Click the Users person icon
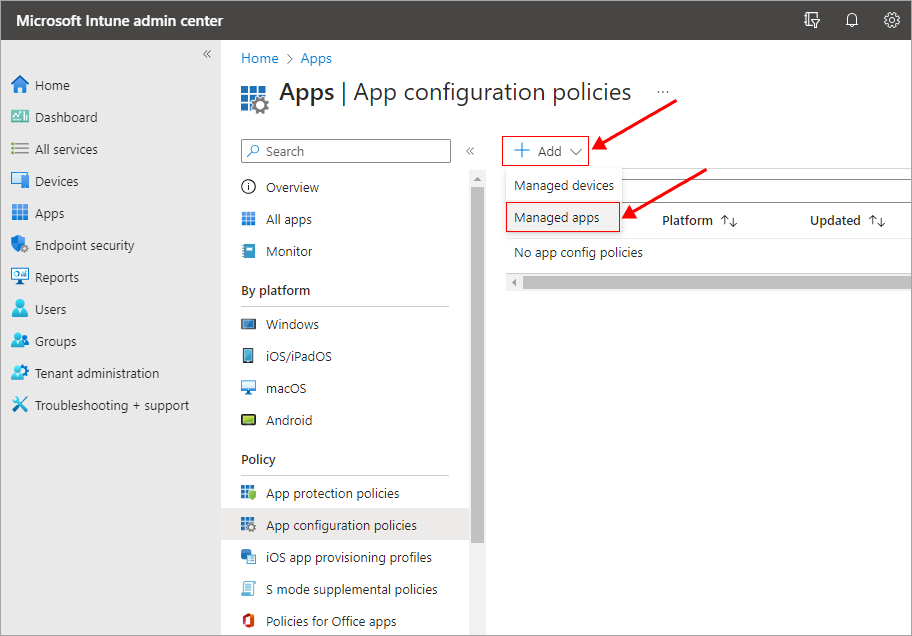 point(20,308)
